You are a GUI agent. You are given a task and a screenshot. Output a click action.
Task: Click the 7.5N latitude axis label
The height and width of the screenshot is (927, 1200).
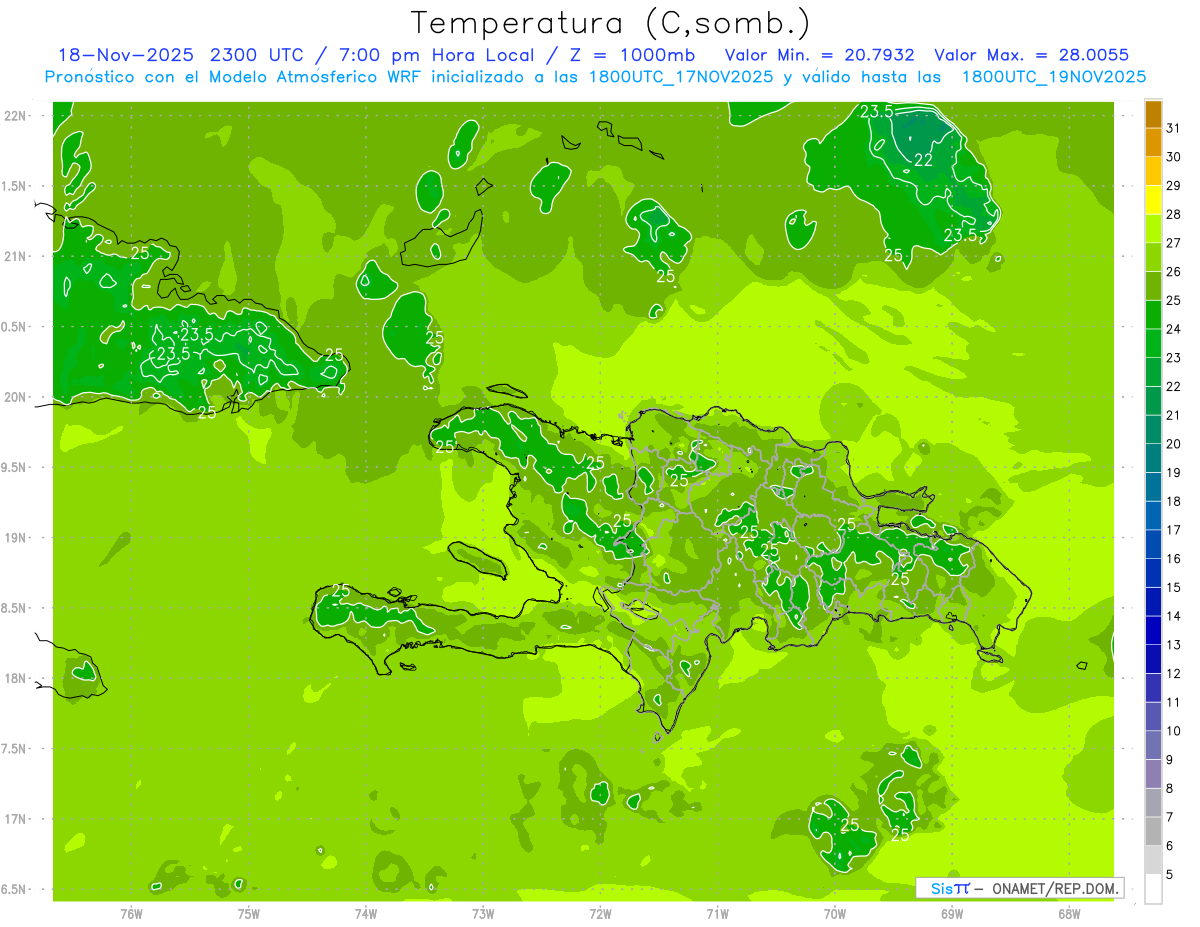click(x=15, y=749)
